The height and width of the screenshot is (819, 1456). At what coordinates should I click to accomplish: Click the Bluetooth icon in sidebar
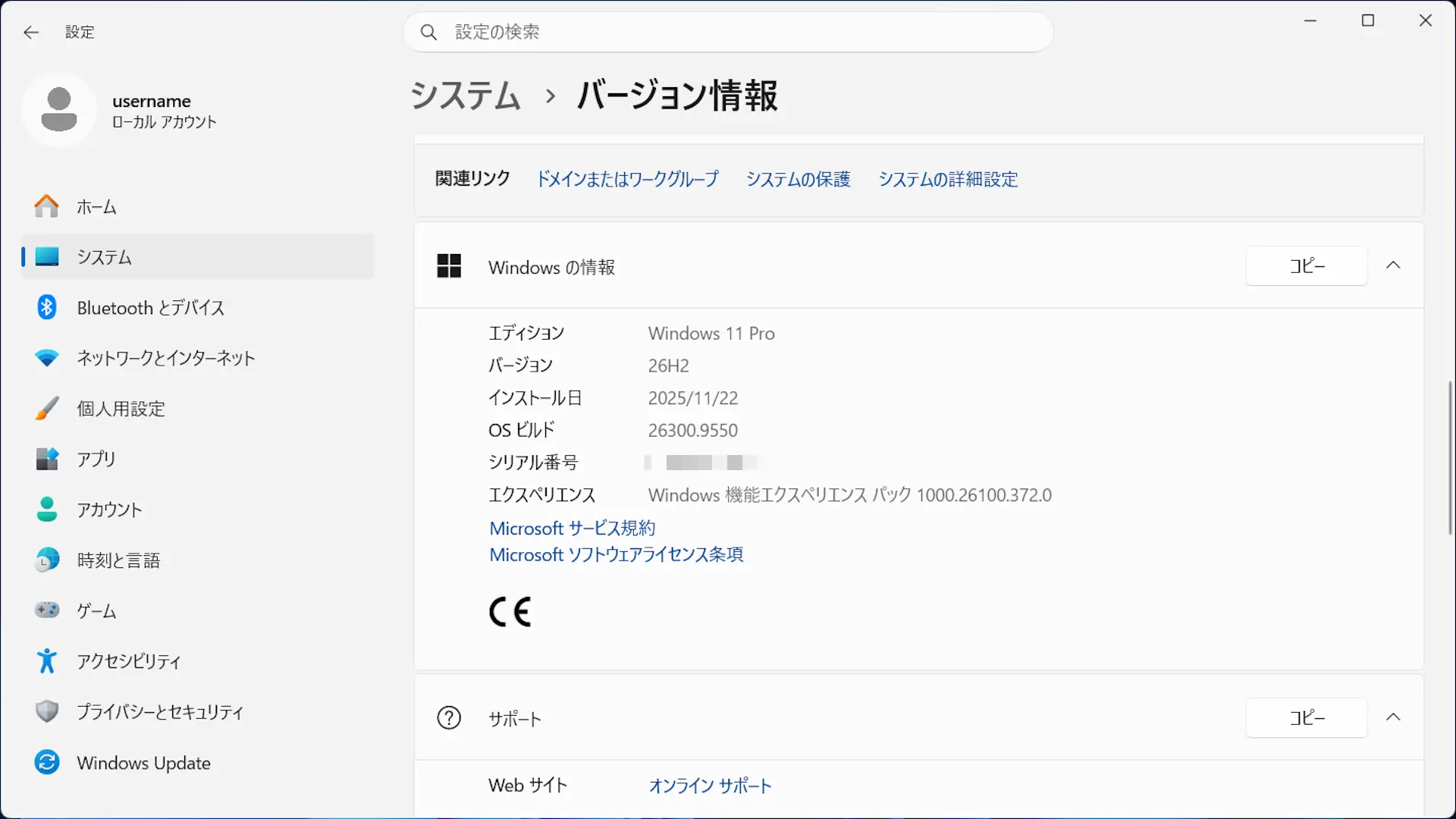(46, 307)
